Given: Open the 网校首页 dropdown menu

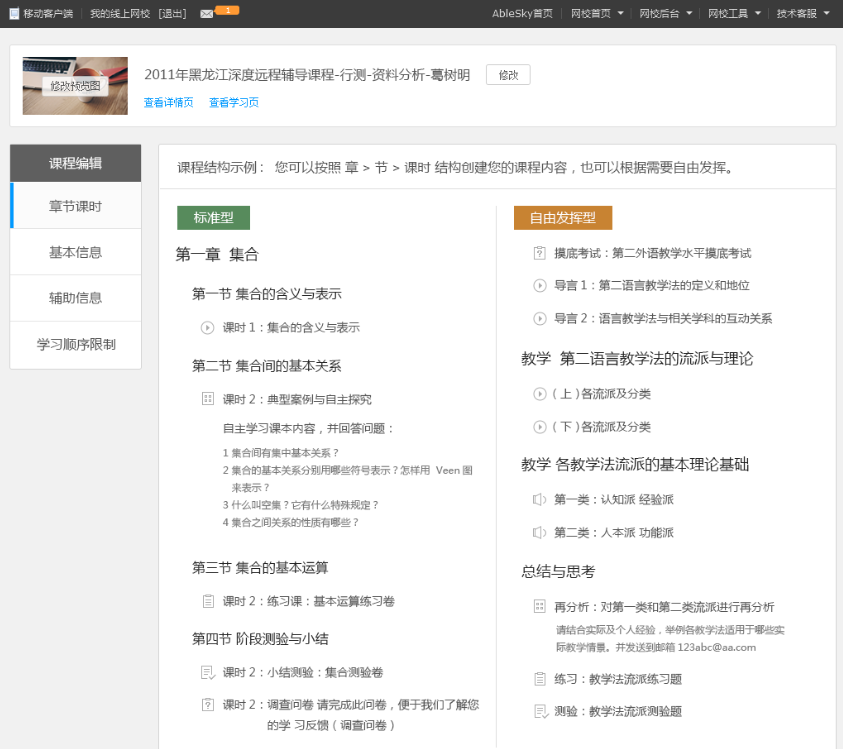Looking at the screenshot, I should pyautogui.click(x=597, y=13).
